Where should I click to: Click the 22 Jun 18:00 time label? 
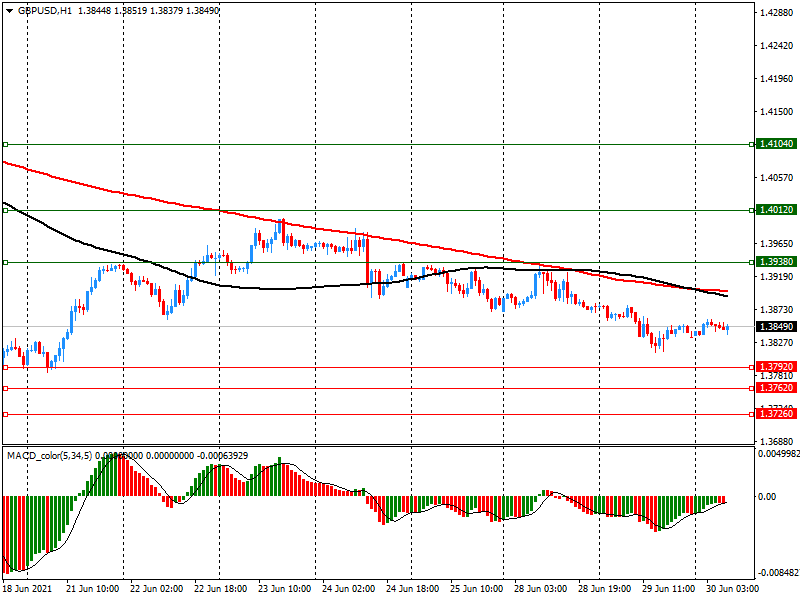pos(220,588)
